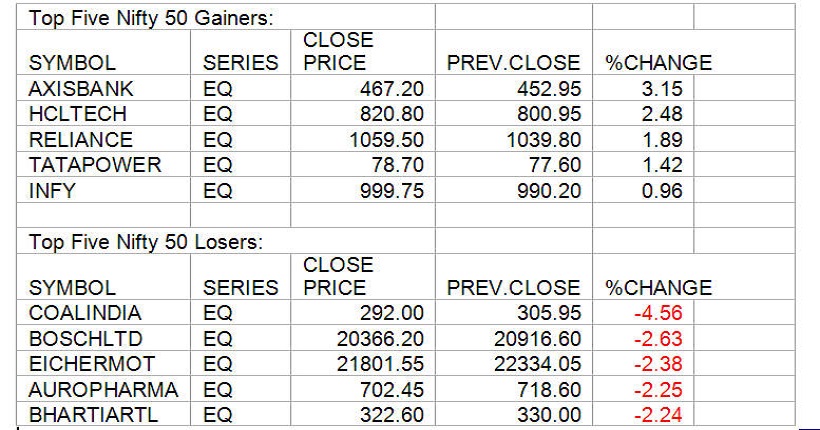Click the INFY symbol cell
The height and width of the screenshot is (430, 820).
52,189
